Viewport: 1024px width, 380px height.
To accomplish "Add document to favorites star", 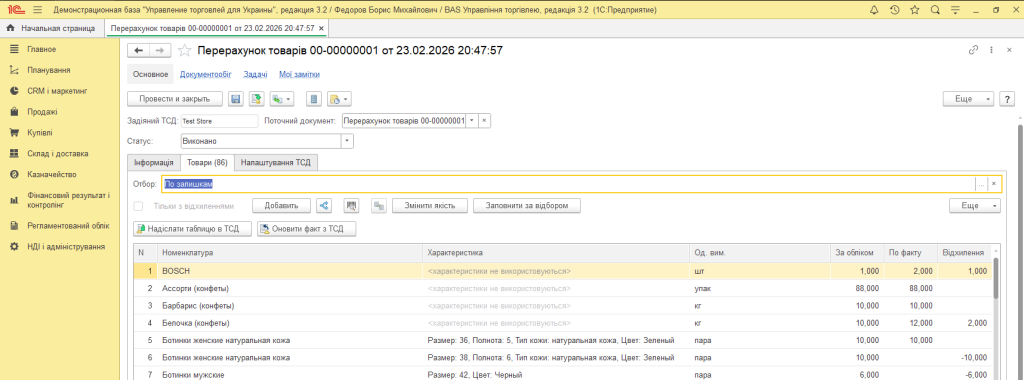I will click(185, 51).
